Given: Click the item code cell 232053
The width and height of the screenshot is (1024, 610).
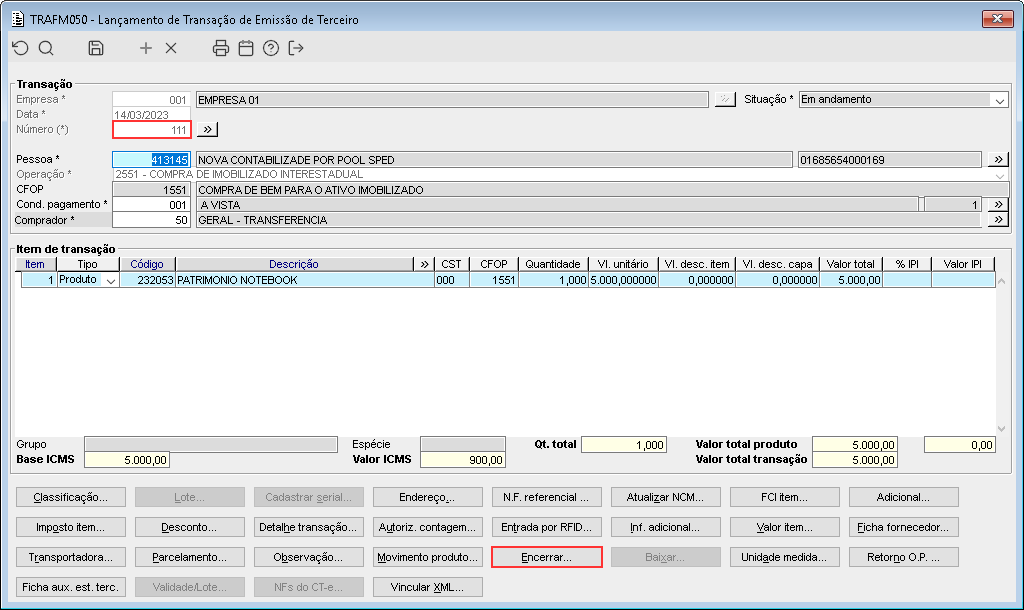Looking at the screenshot, I should tap(147, 280).
